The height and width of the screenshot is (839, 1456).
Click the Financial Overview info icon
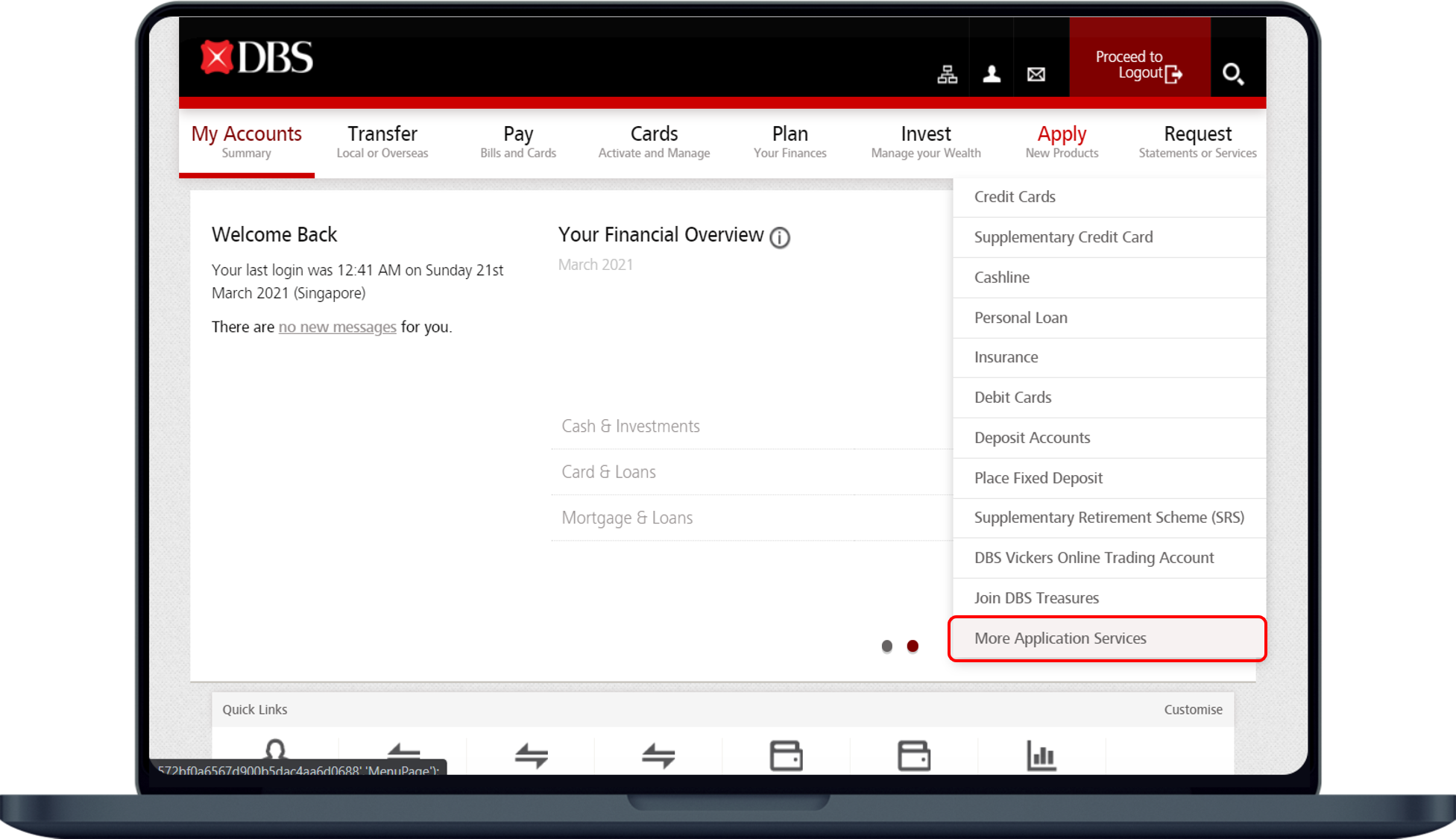780,237
